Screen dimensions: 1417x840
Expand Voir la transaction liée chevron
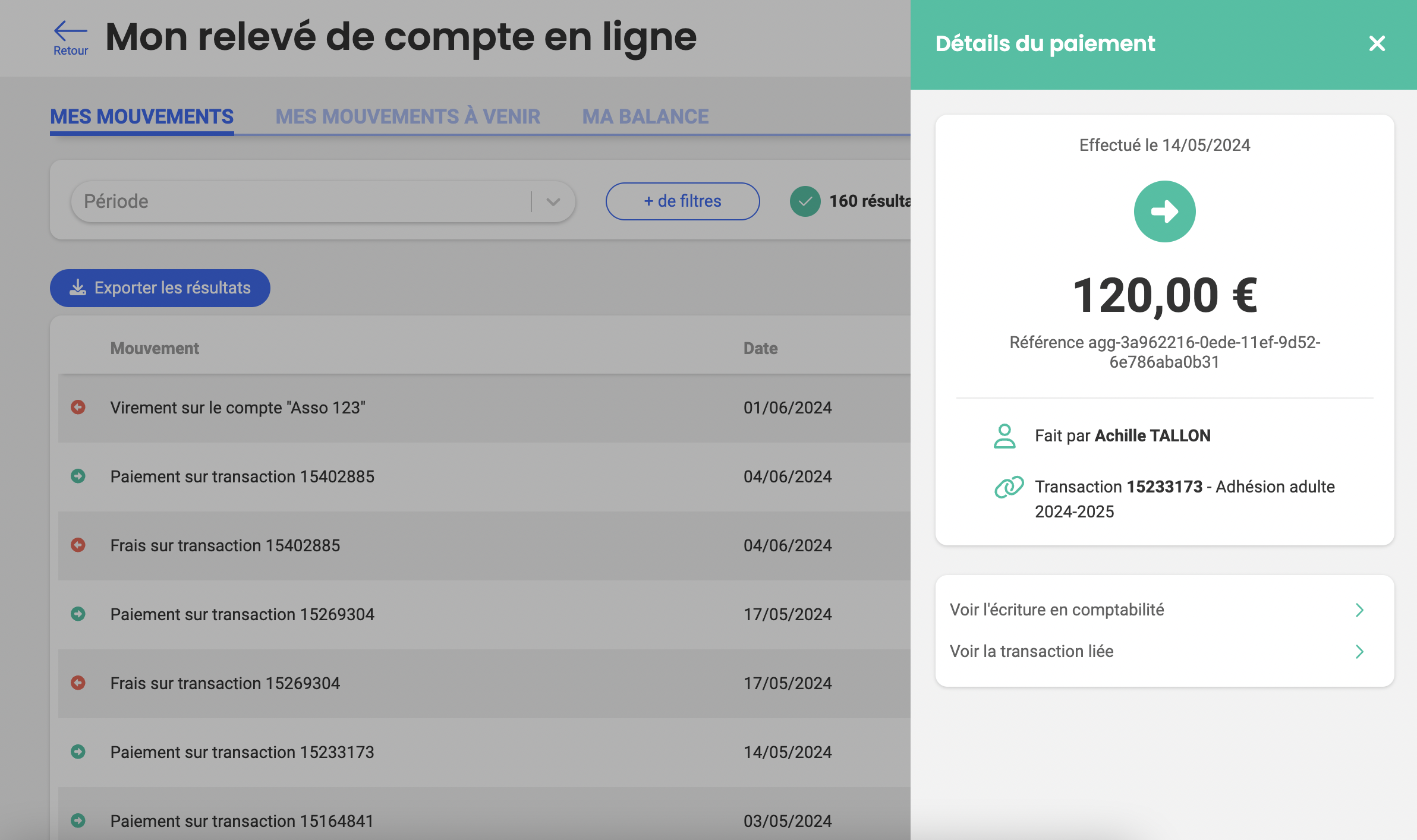[1360, 652]
